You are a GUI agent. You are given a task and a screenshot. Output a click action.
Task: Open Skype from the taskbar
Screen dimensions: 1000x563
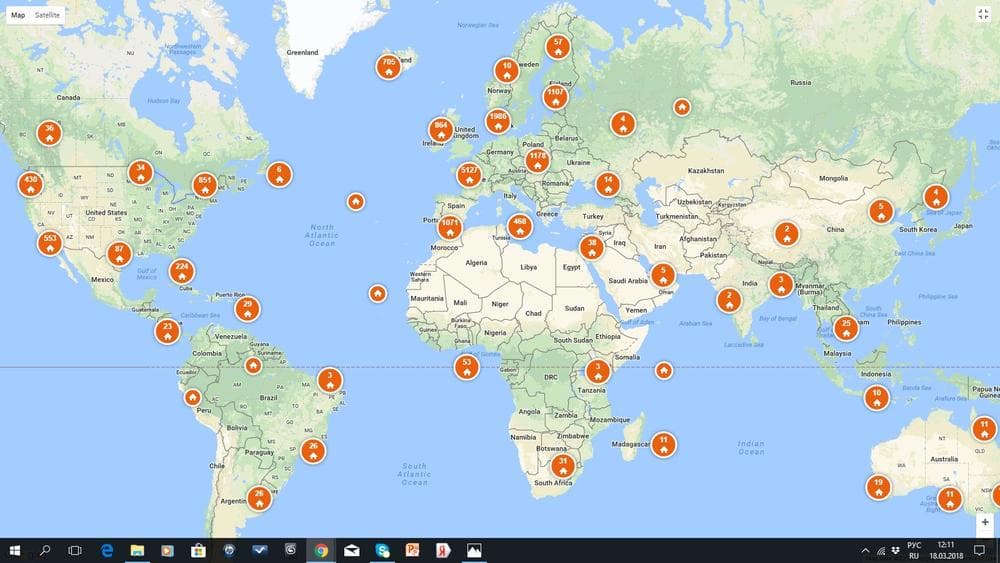point(382,550)
